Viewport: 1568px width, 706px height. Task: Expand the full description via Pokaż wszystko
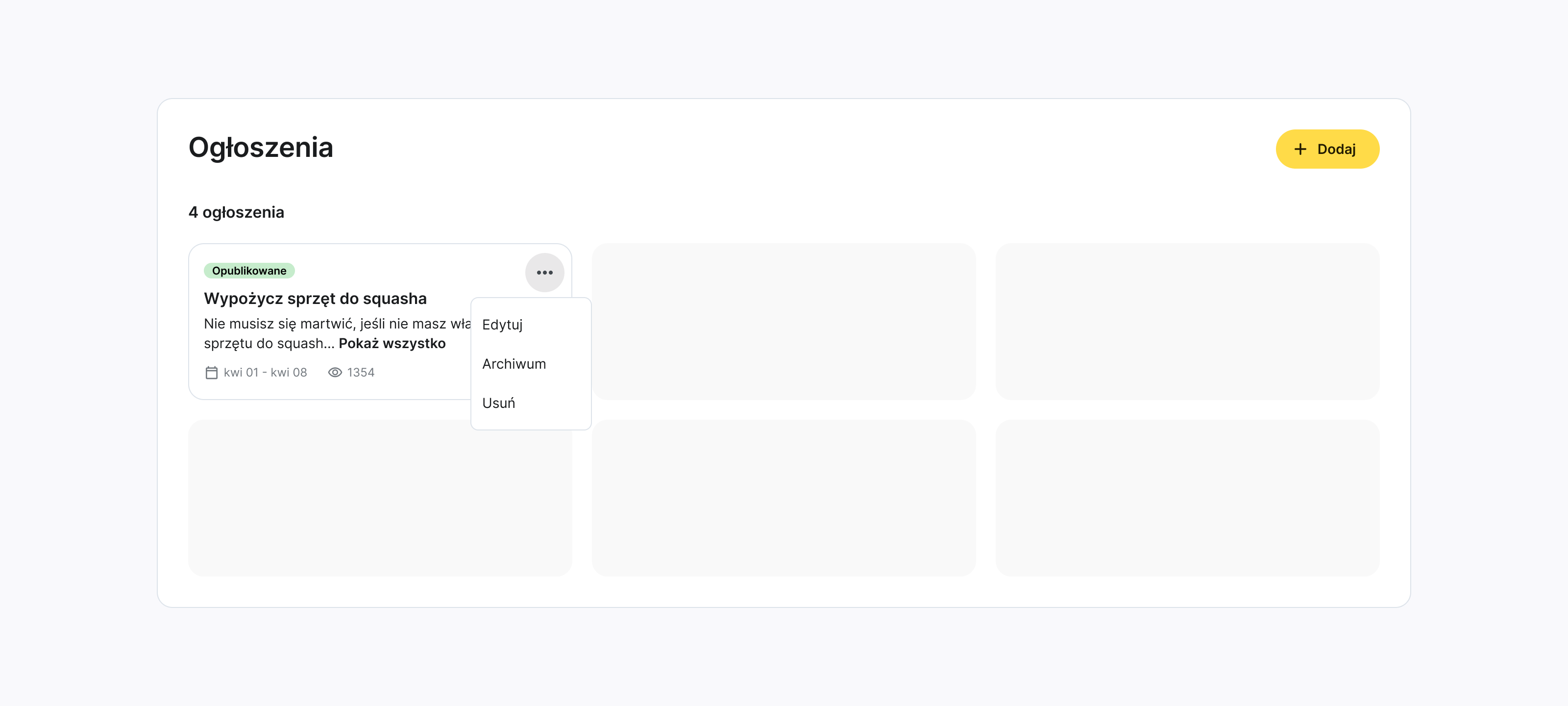[392, 343]
